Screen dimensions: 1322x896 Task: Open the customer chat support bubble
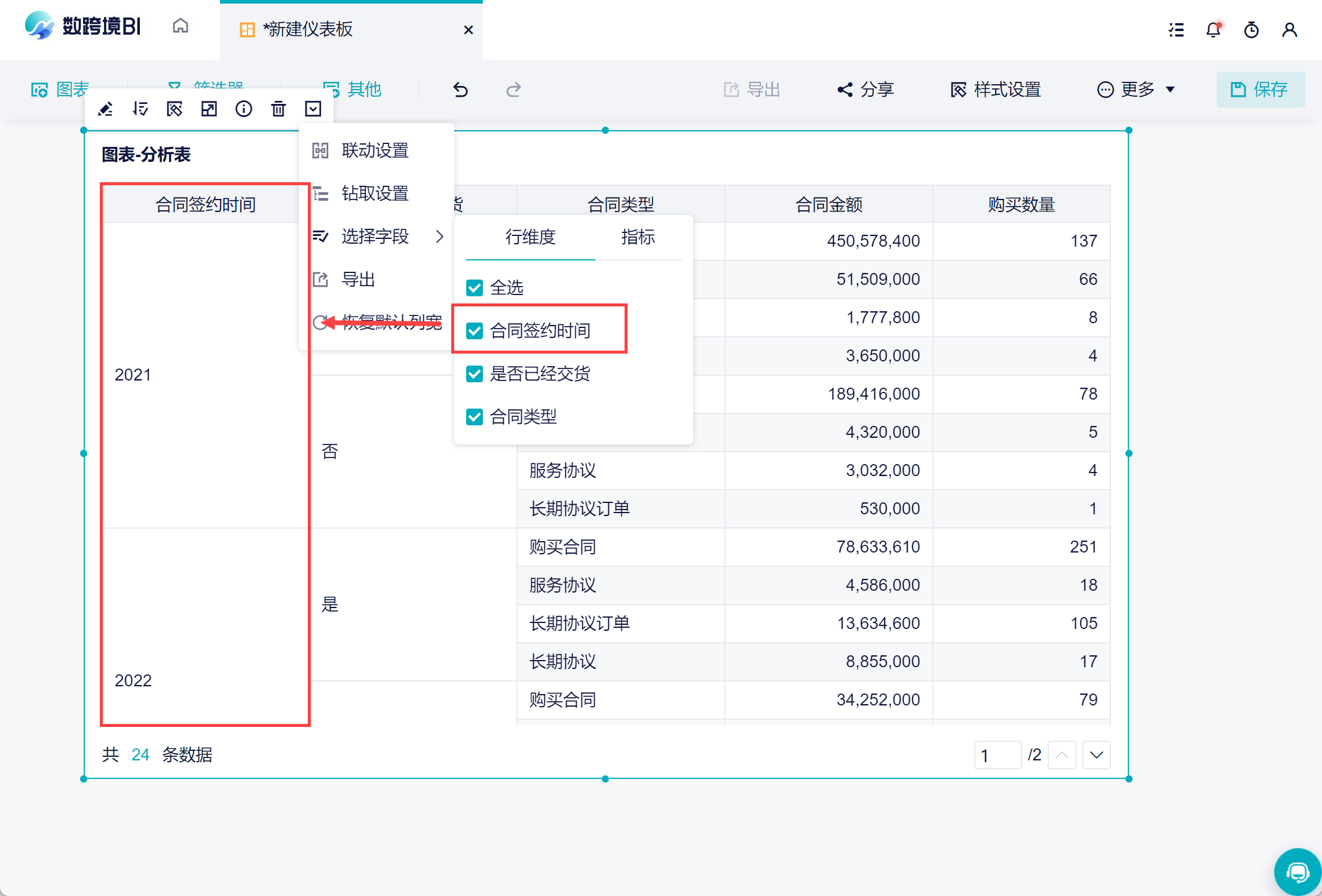[x=1297, y=872]
